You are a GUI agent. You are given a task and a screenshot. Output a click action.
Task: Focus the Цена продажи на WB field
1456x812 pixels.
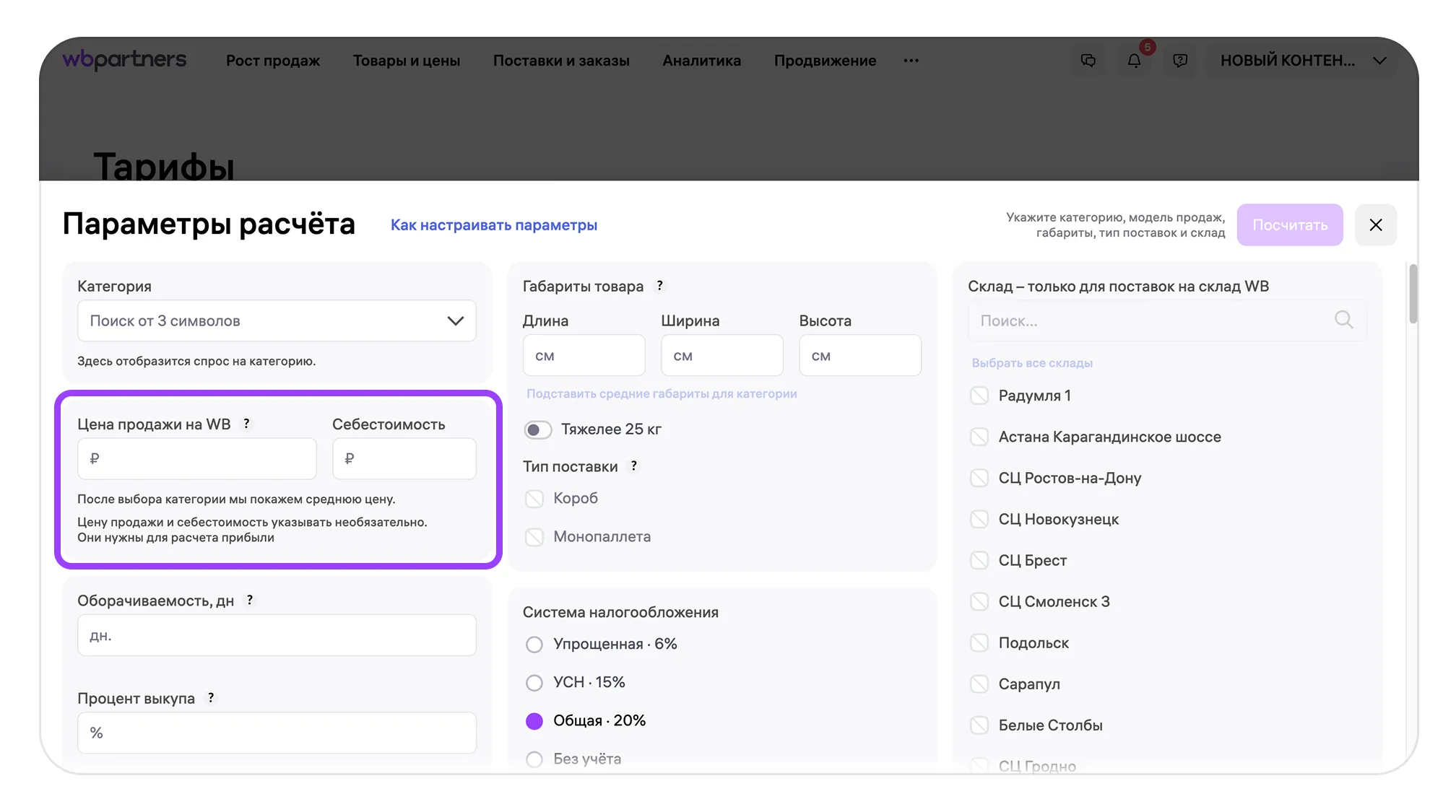pyautogui.click(x=197, y=458)
